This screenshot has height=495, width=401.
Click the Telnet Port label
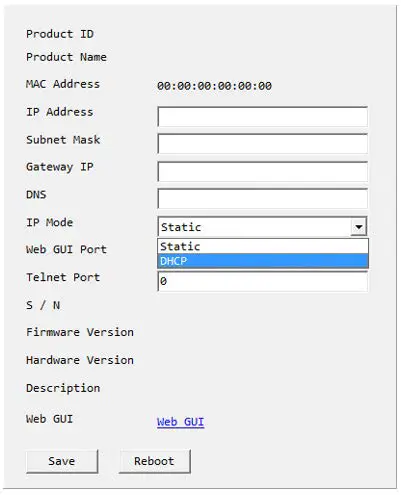point(63,277)
